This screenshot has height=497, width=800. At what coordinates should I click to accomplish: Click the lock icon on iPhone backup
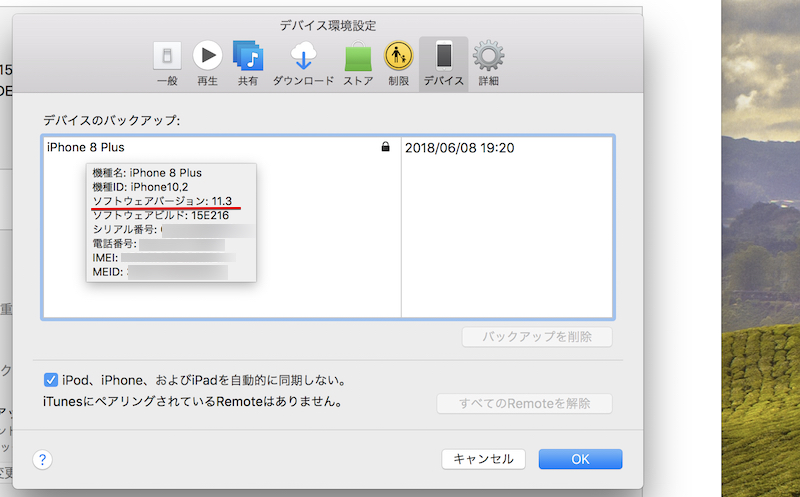tap(385, 148)
